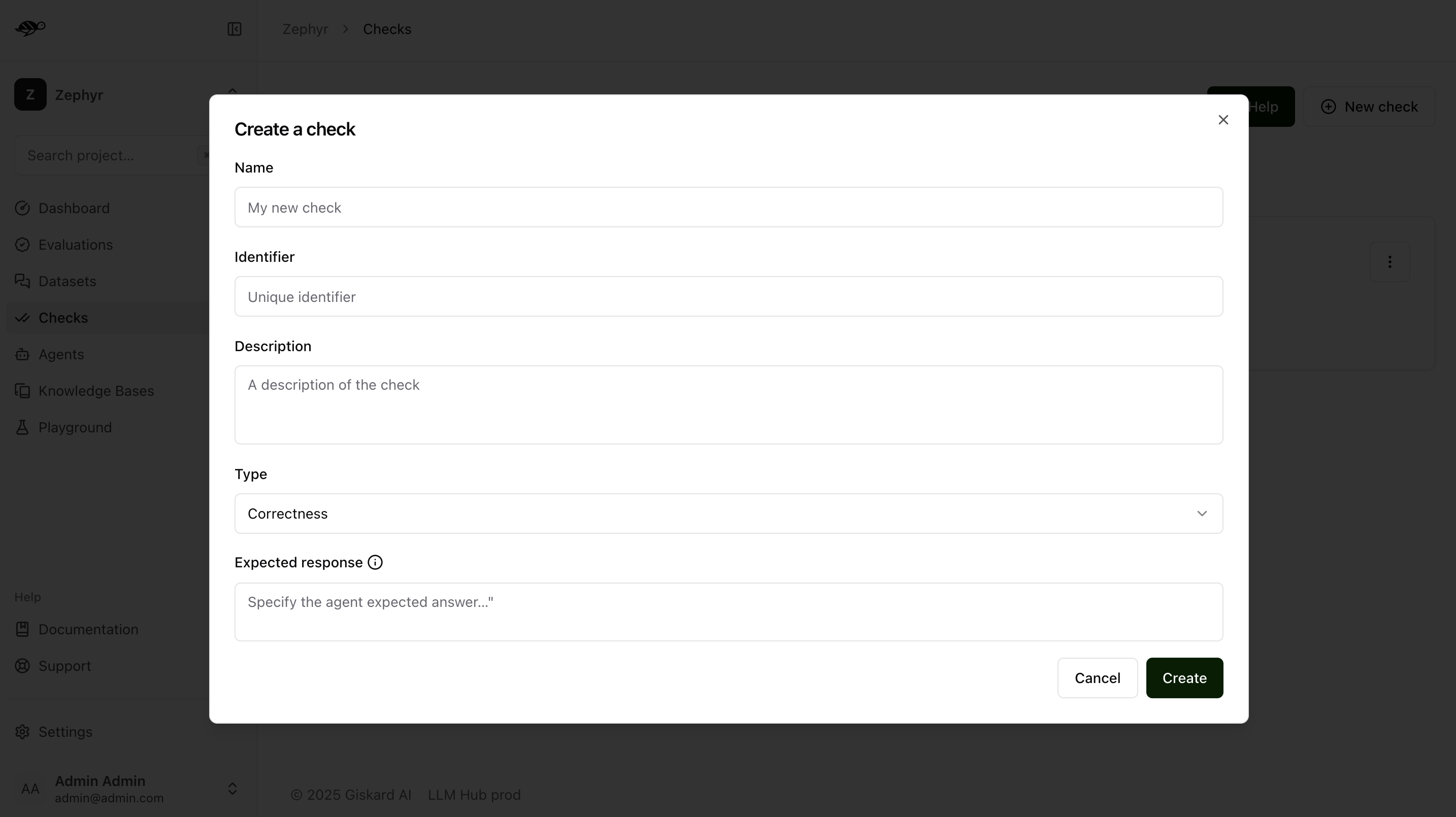1456x817 pixels.
Task: Open the three-dot menu on check card
Action: [1389, 262]
